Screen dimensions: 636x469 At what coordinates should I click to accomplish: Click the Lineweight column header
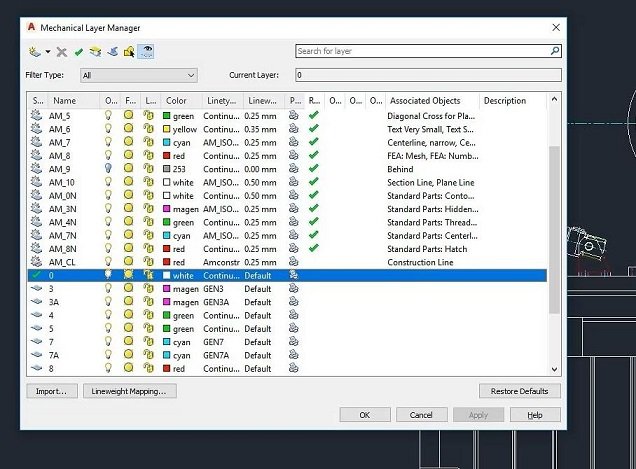(x=262, y=101)
